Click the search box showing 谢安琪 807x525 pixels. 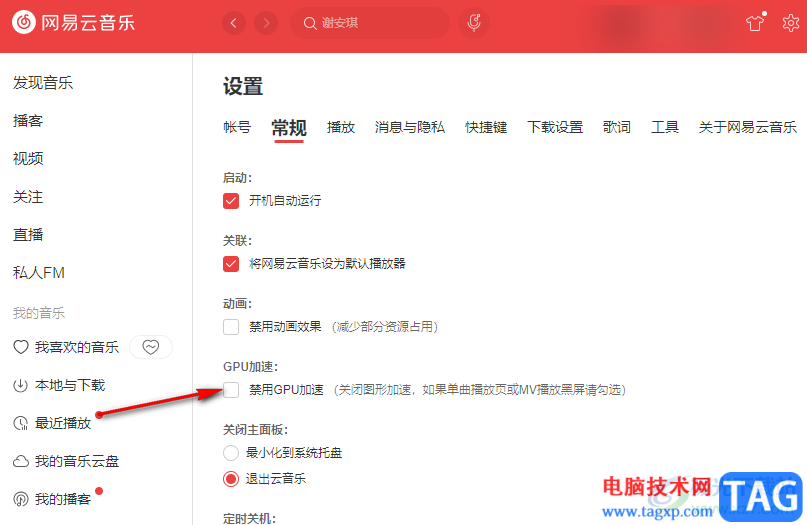coord(370,23)
